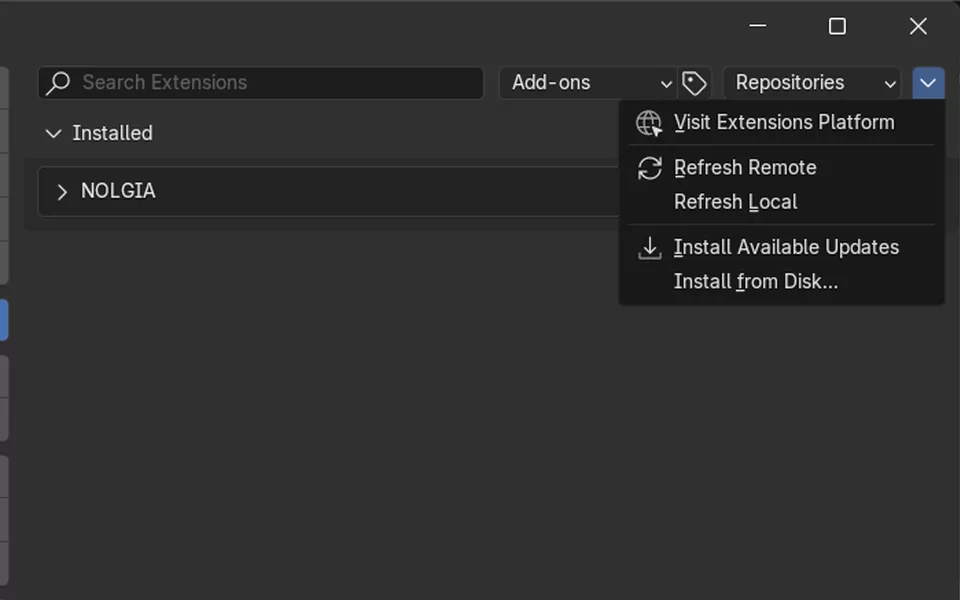This screenshot has width=960, height=600.
Task: Select Install Available Updates
Action: [x=781, y=247]
